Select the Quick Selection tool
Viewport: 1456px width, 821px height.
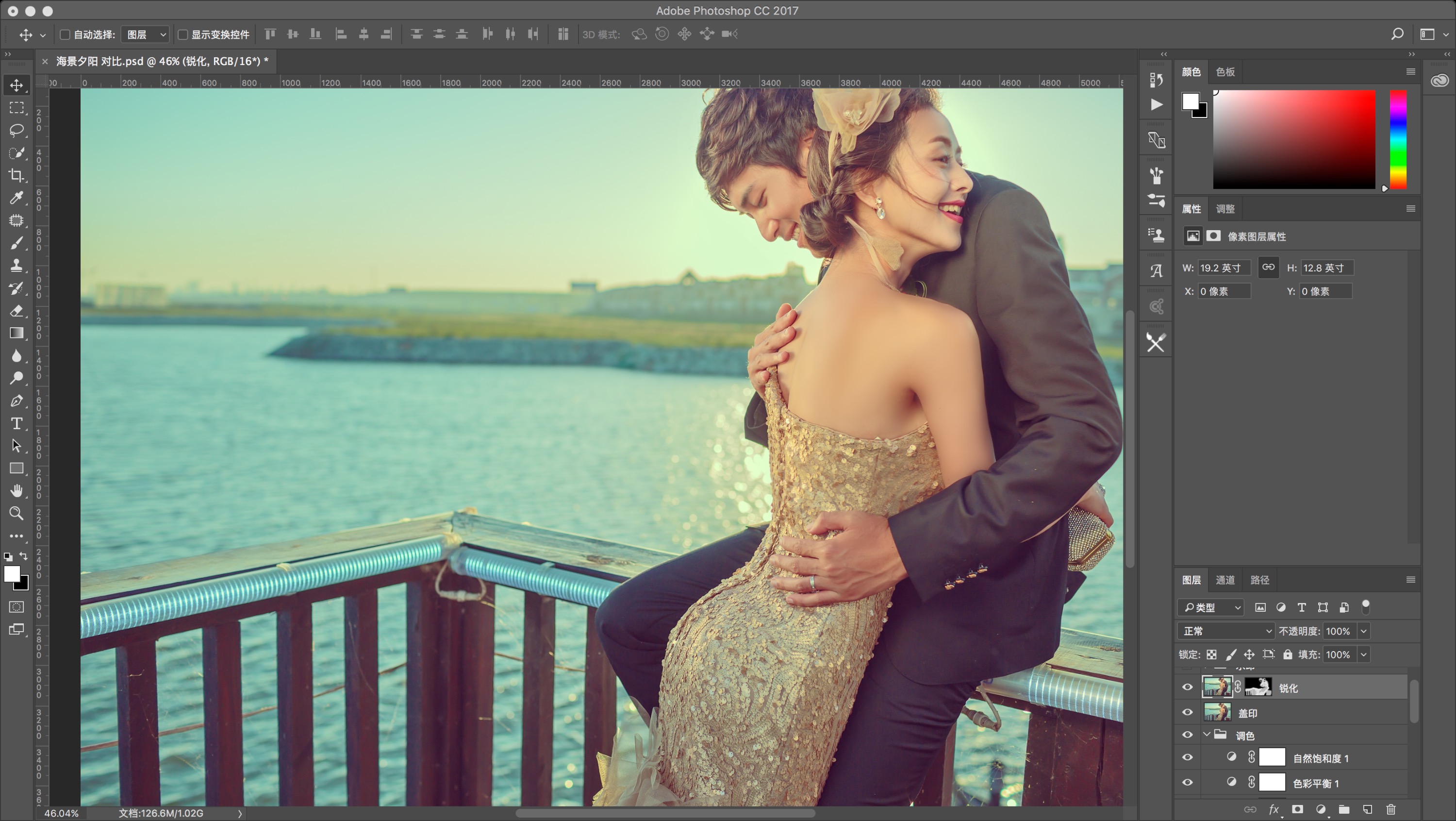click(x=17, y=152)
